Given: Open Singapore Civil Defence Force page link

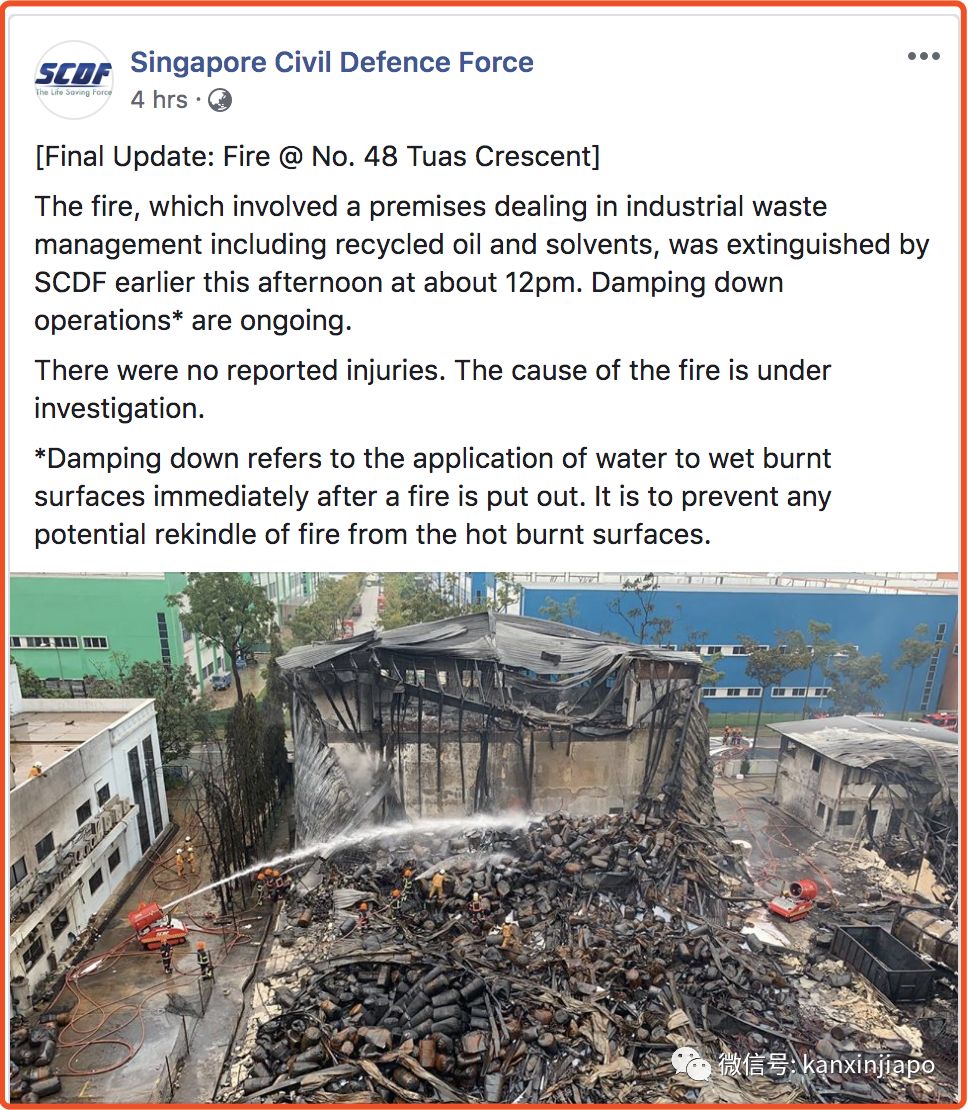Looking at the screenshot, I should click(x=331, y=62).
